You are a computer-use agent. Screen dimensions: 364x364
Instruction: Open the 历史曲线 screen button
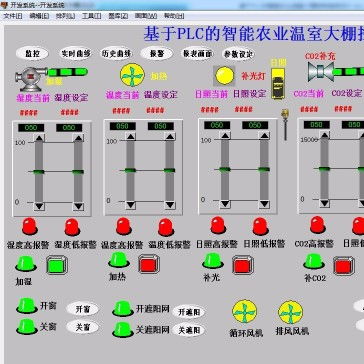116,53
